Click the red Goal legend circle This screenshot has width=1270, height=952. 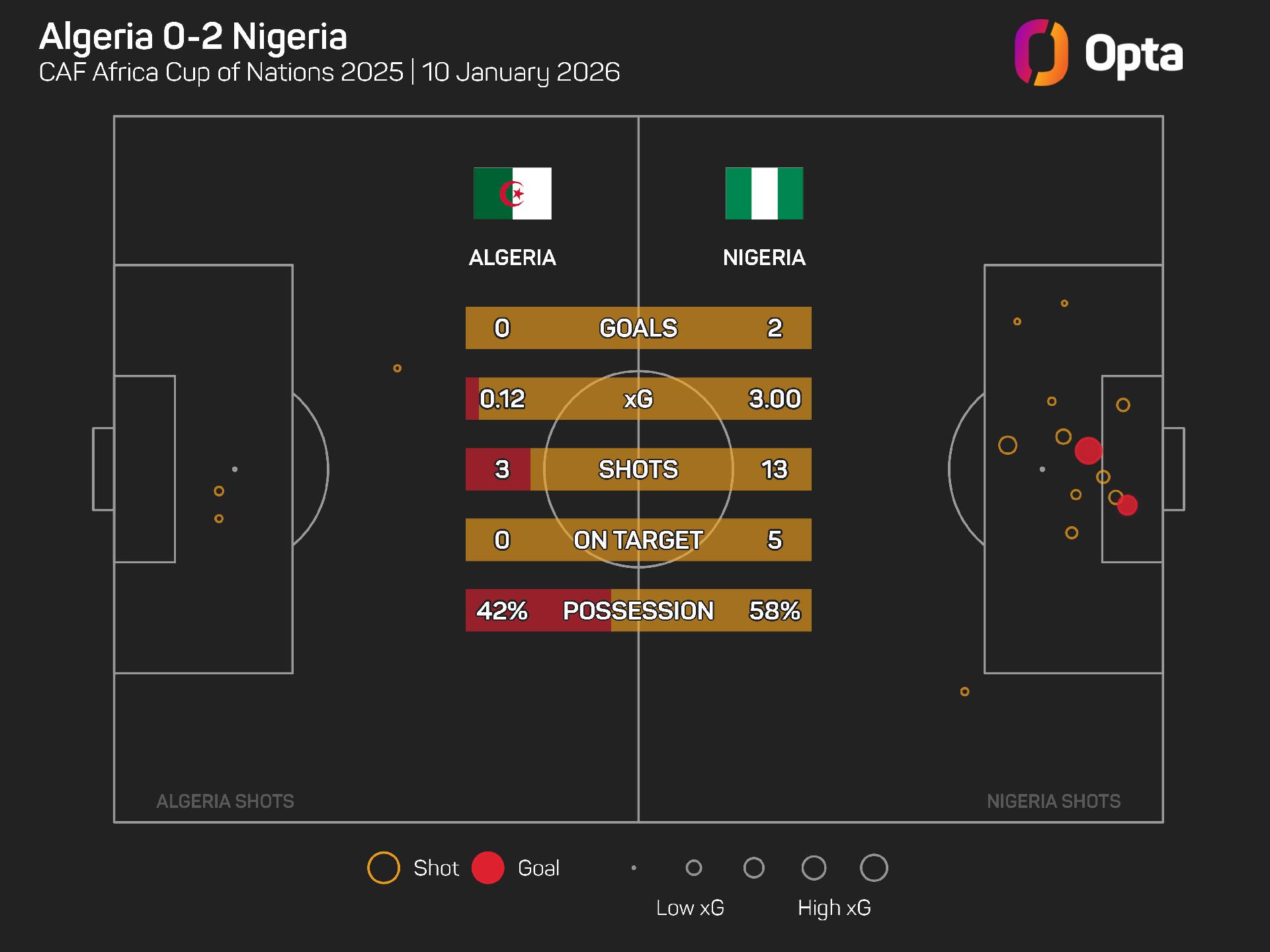(488, 868)
